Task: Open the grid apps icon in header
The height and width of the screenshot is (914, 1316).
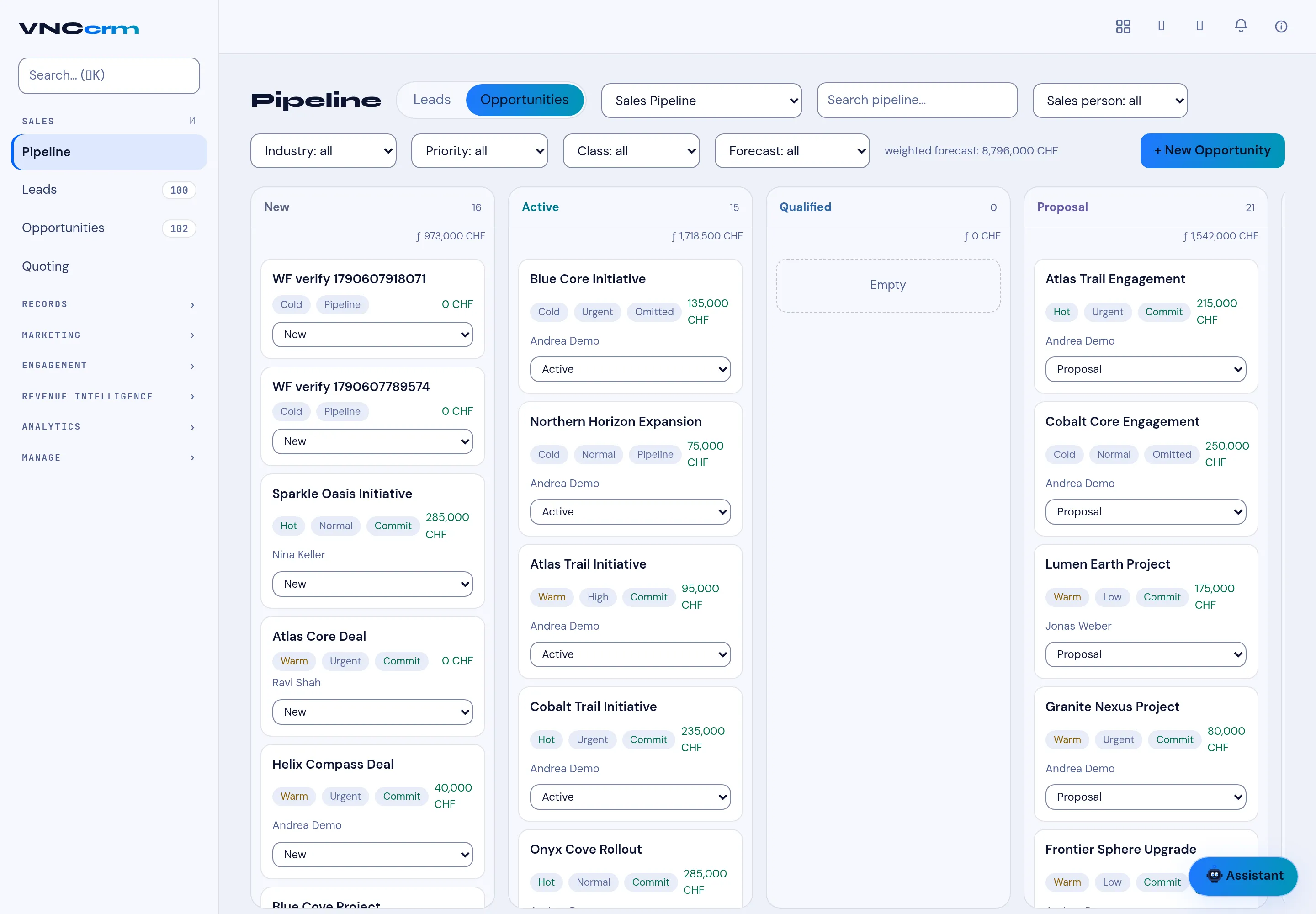Action: click(1122, 27)
